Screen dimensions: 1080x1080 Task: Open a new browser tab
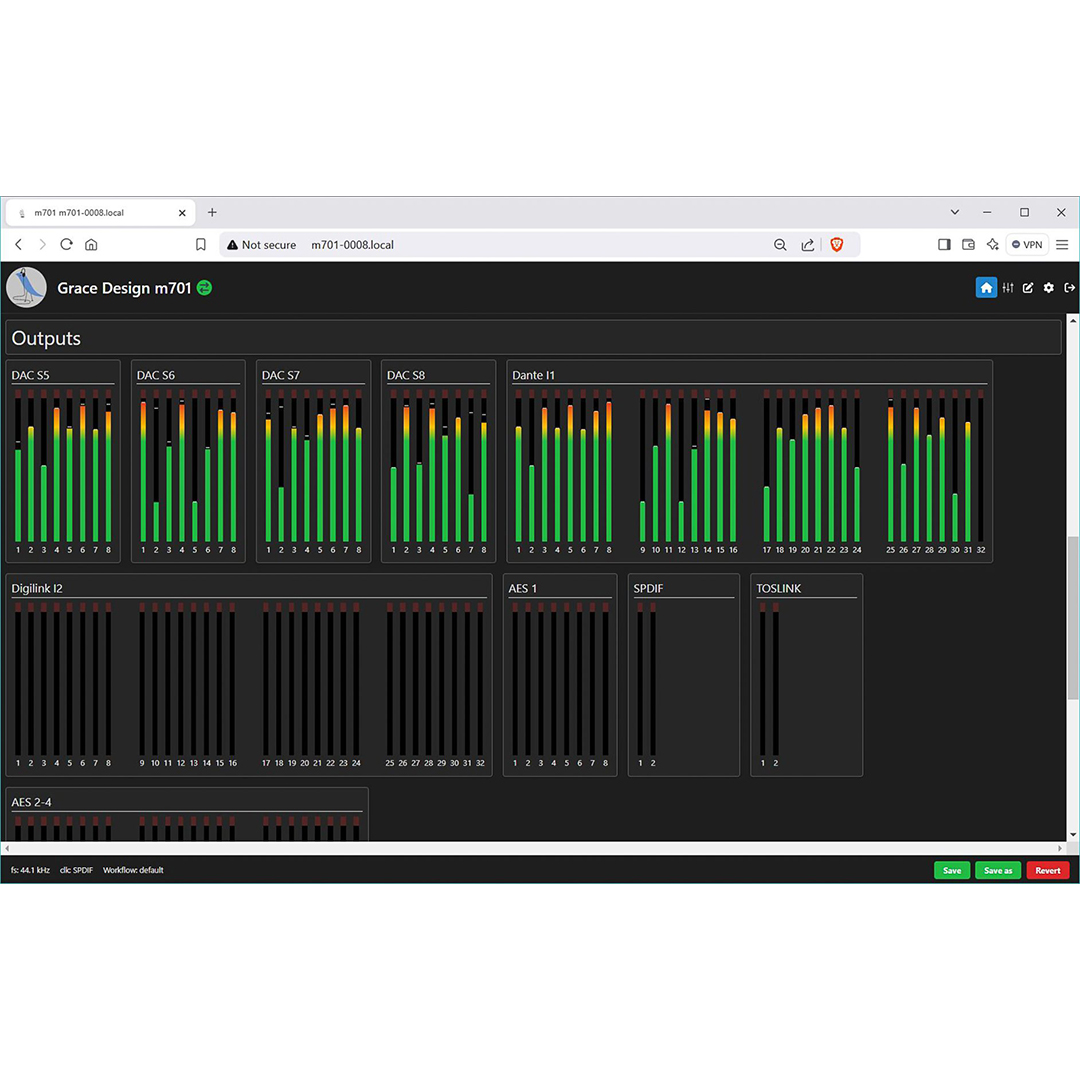(x=212, y=213)
